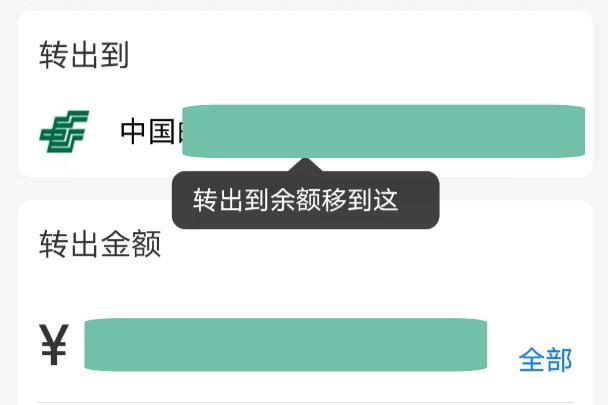This screenshot has width=608, height=405.
Task: Click the 金额 characters in 转出金额
Action: coord(130,245)
